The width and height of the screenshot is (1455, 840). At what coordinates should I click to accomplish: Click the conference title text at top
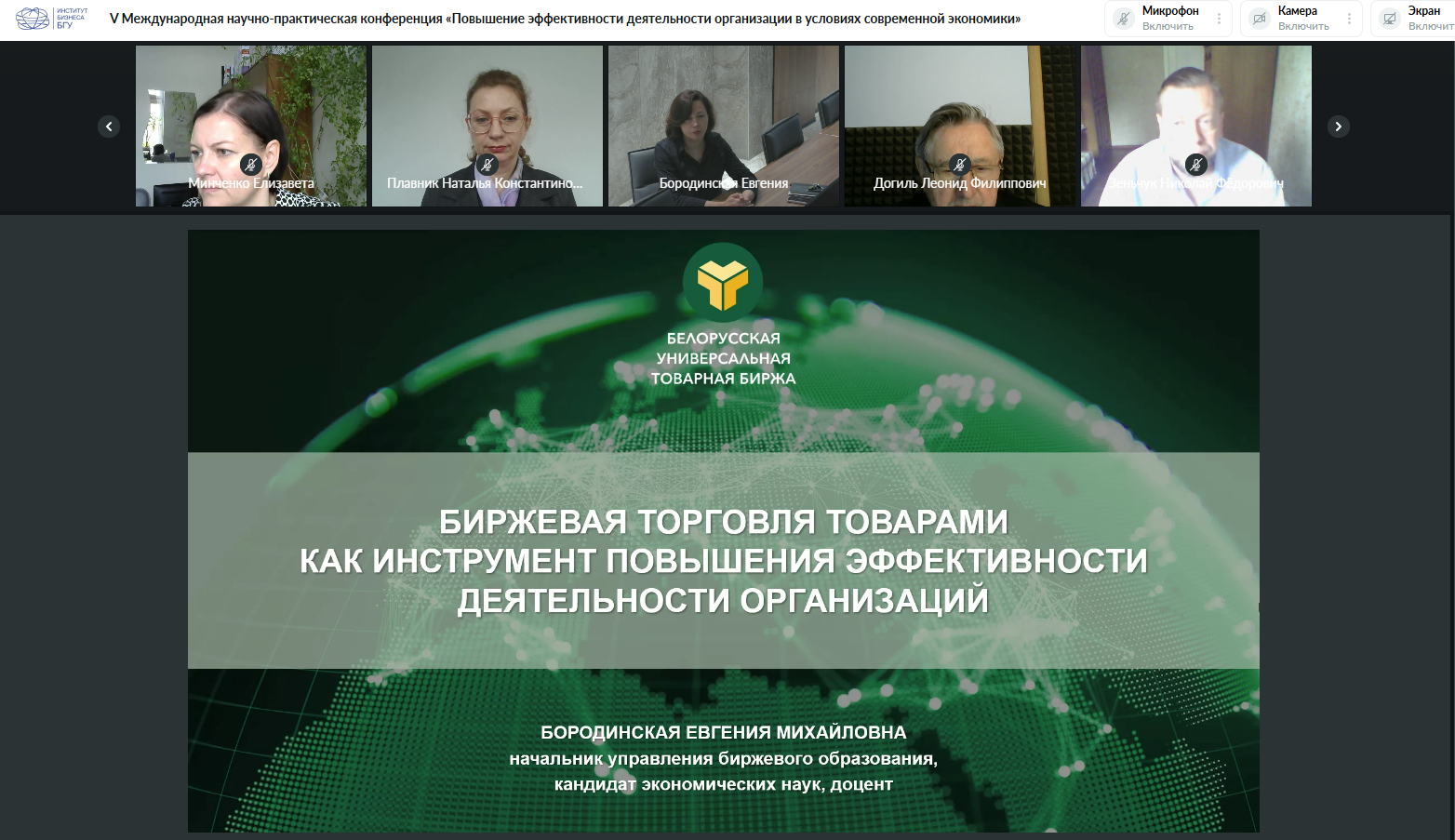[565, 19]
